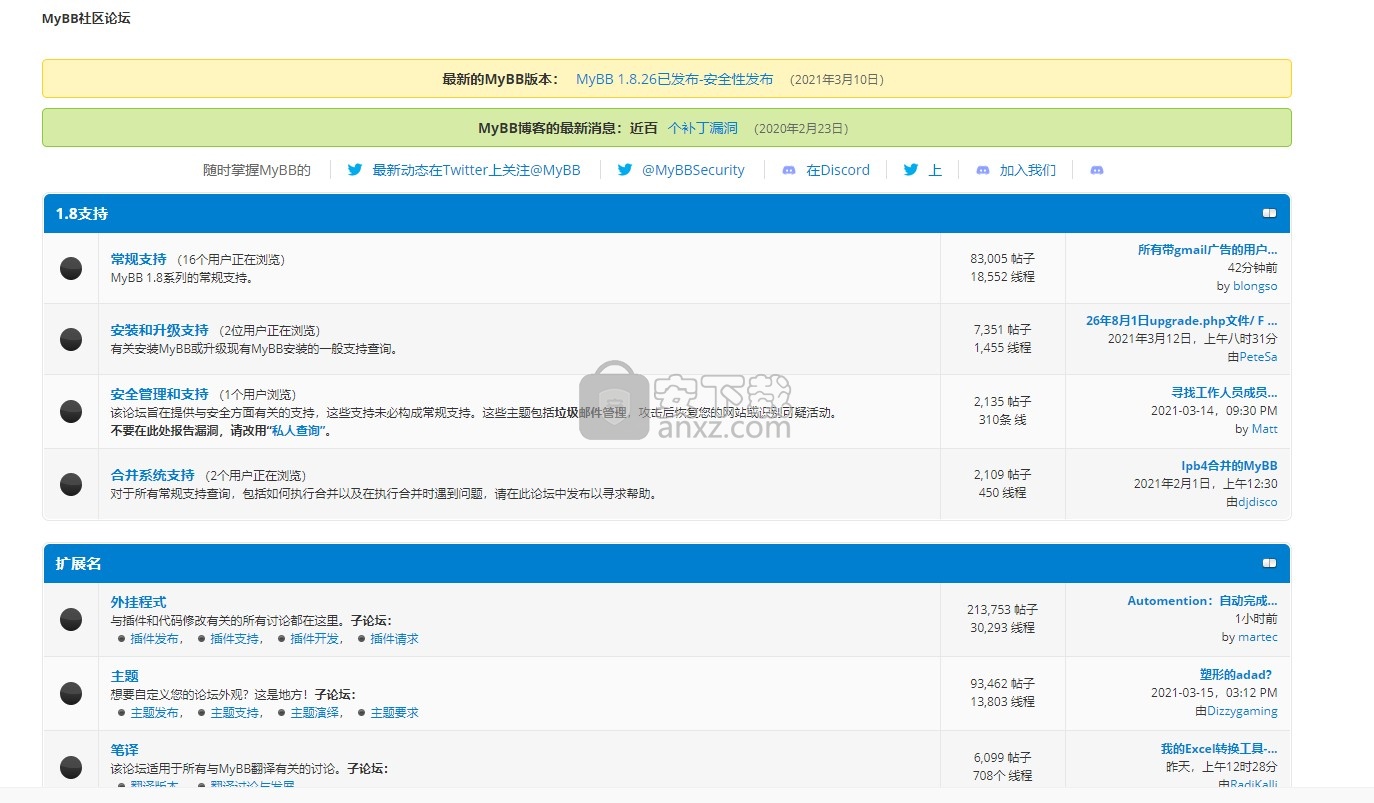Click the small bullet icon before 插件开发
Image resolution: width=1374 pixels, height=803 pixels.
click(282, 639)
